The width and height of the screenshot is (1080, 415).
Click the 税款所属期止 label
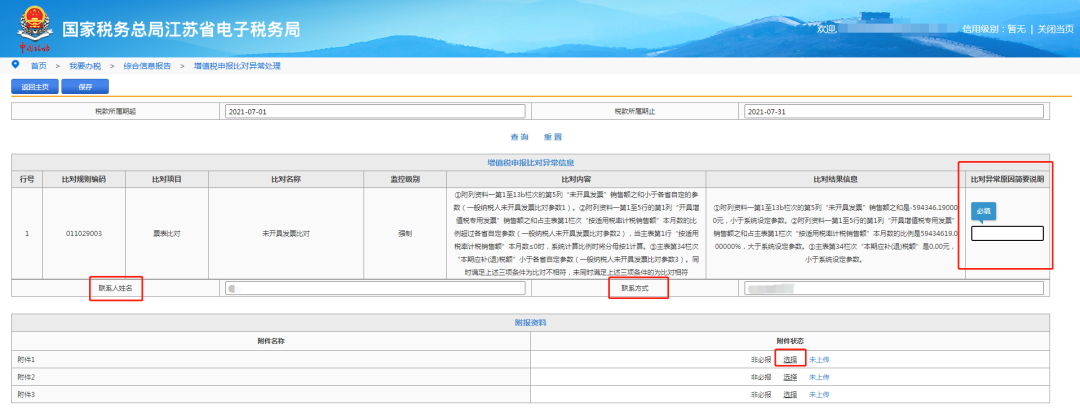(x=635, y=111)
